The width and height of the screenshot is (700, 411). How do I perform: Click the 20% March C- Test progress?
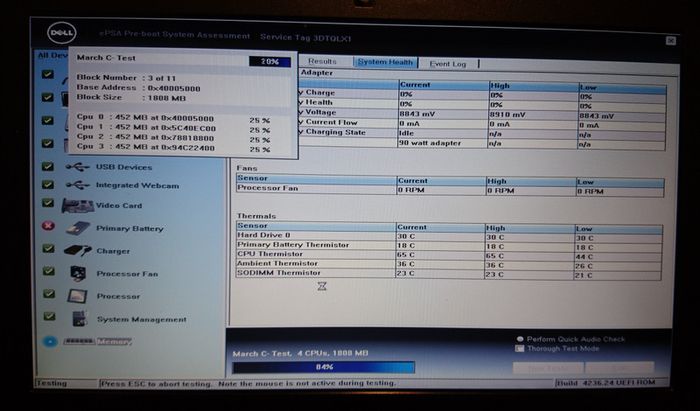270,62
